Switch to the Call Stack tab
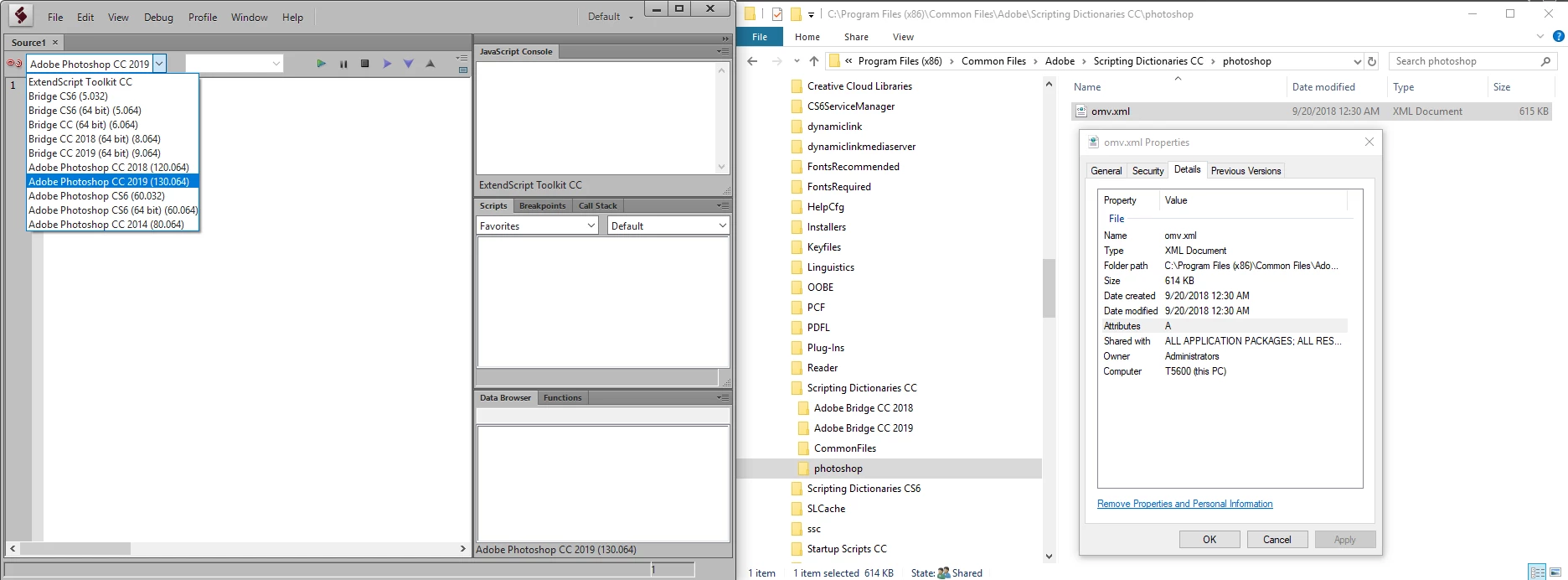This screenshot has width=1568, height=580. (x=597, y=205)
